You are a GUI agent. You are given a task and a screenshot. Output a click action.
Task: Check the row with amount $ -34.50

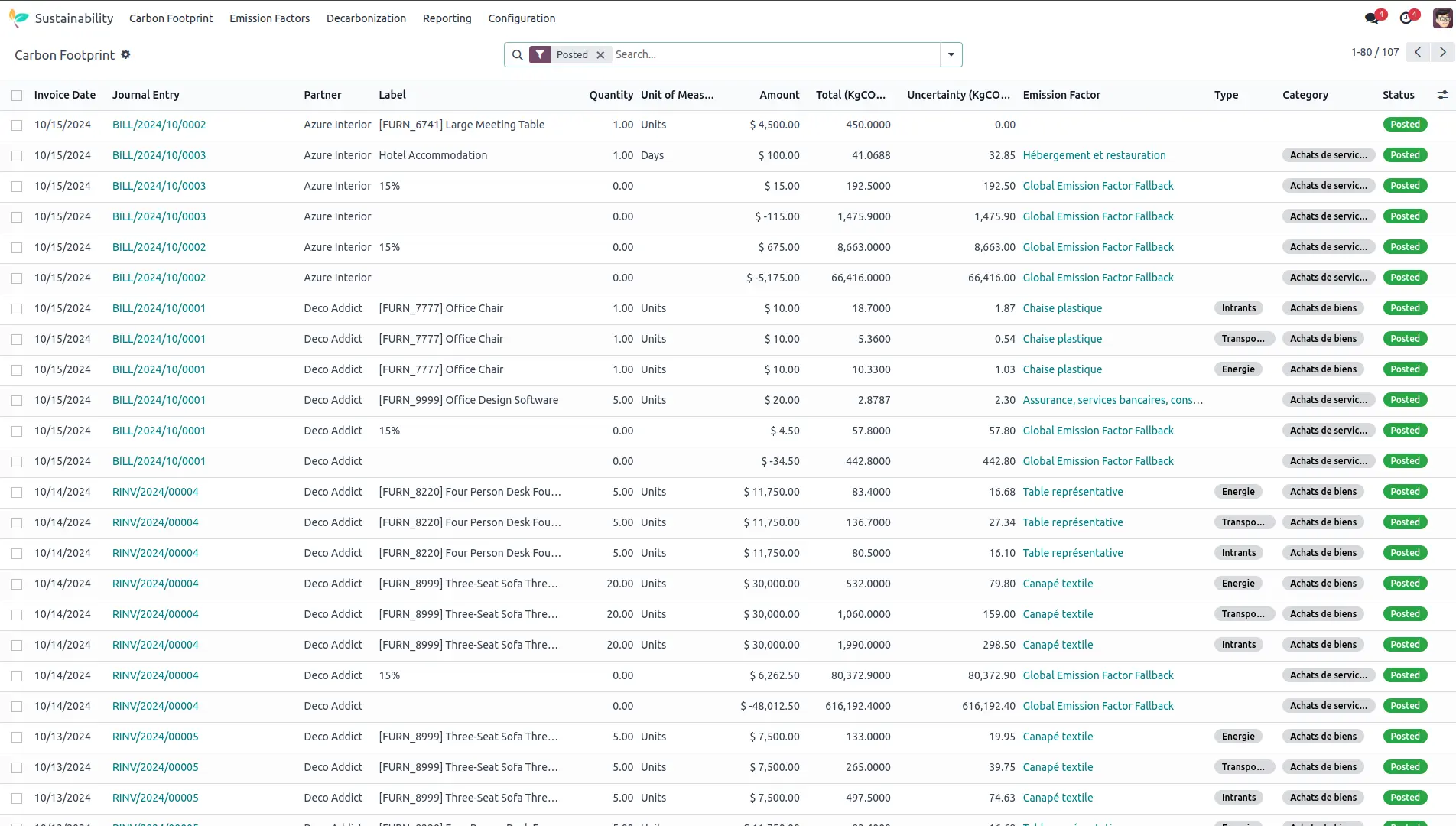tap(17, 462)
